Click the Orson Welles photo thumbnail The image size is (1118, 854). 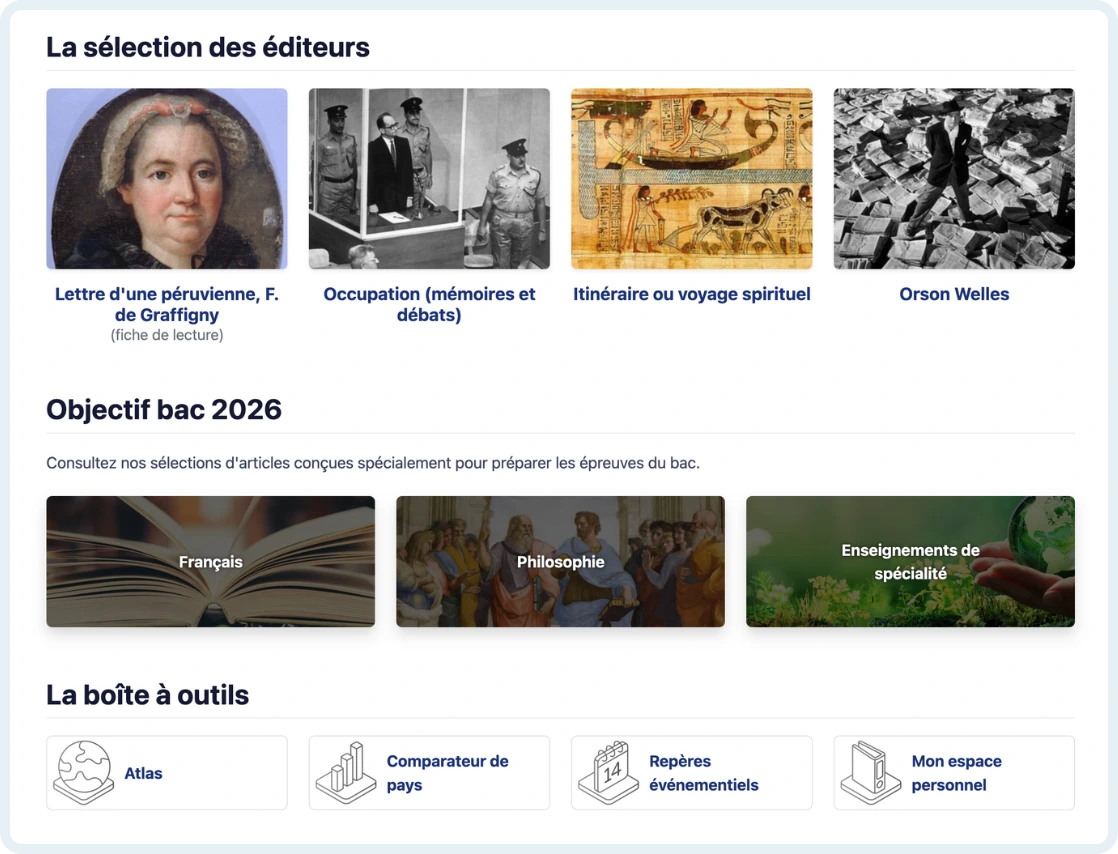pos(954,179)
